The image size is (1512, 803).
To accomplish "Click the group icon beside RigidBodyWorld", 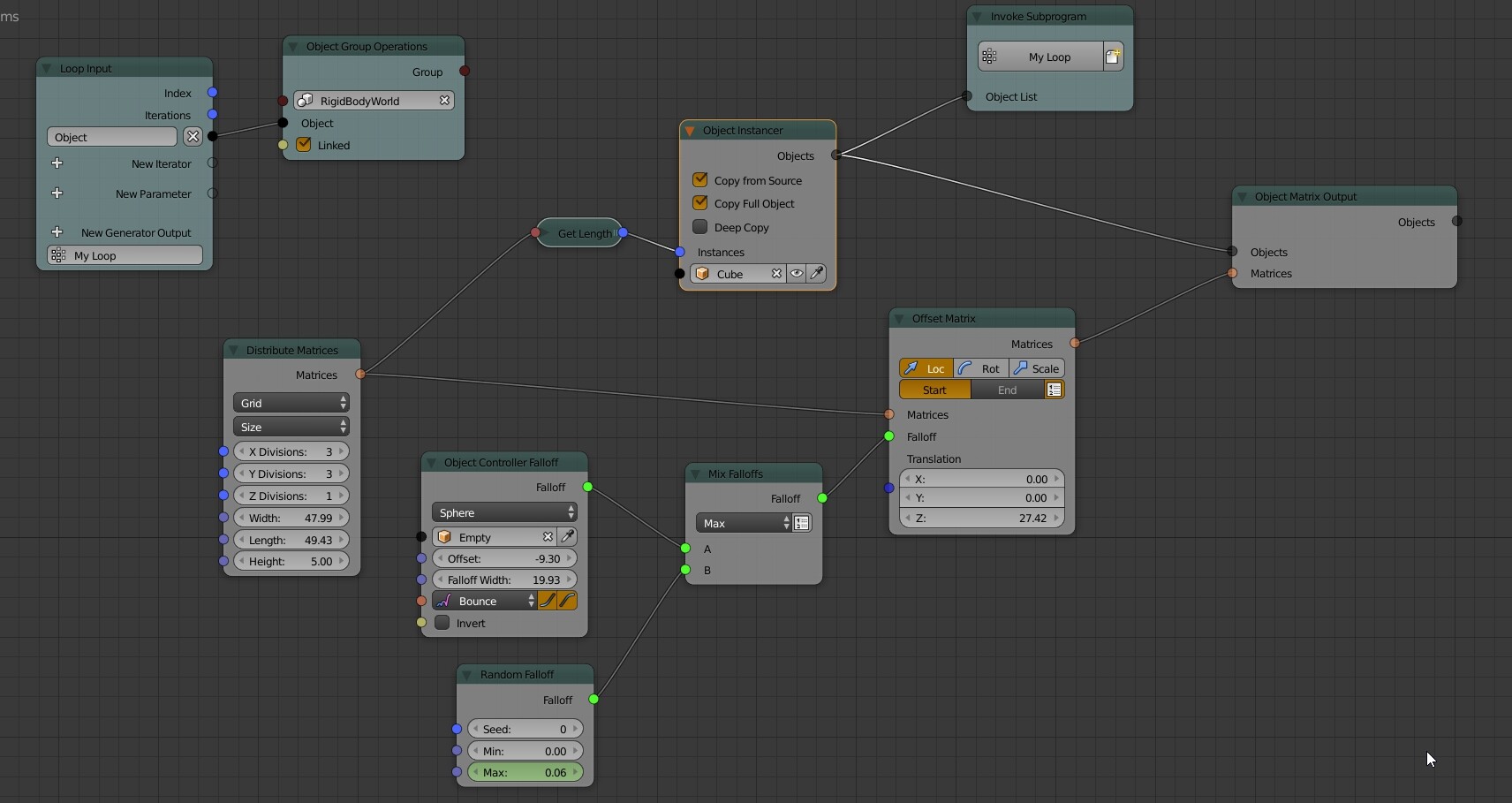I will tap(305, 101).
